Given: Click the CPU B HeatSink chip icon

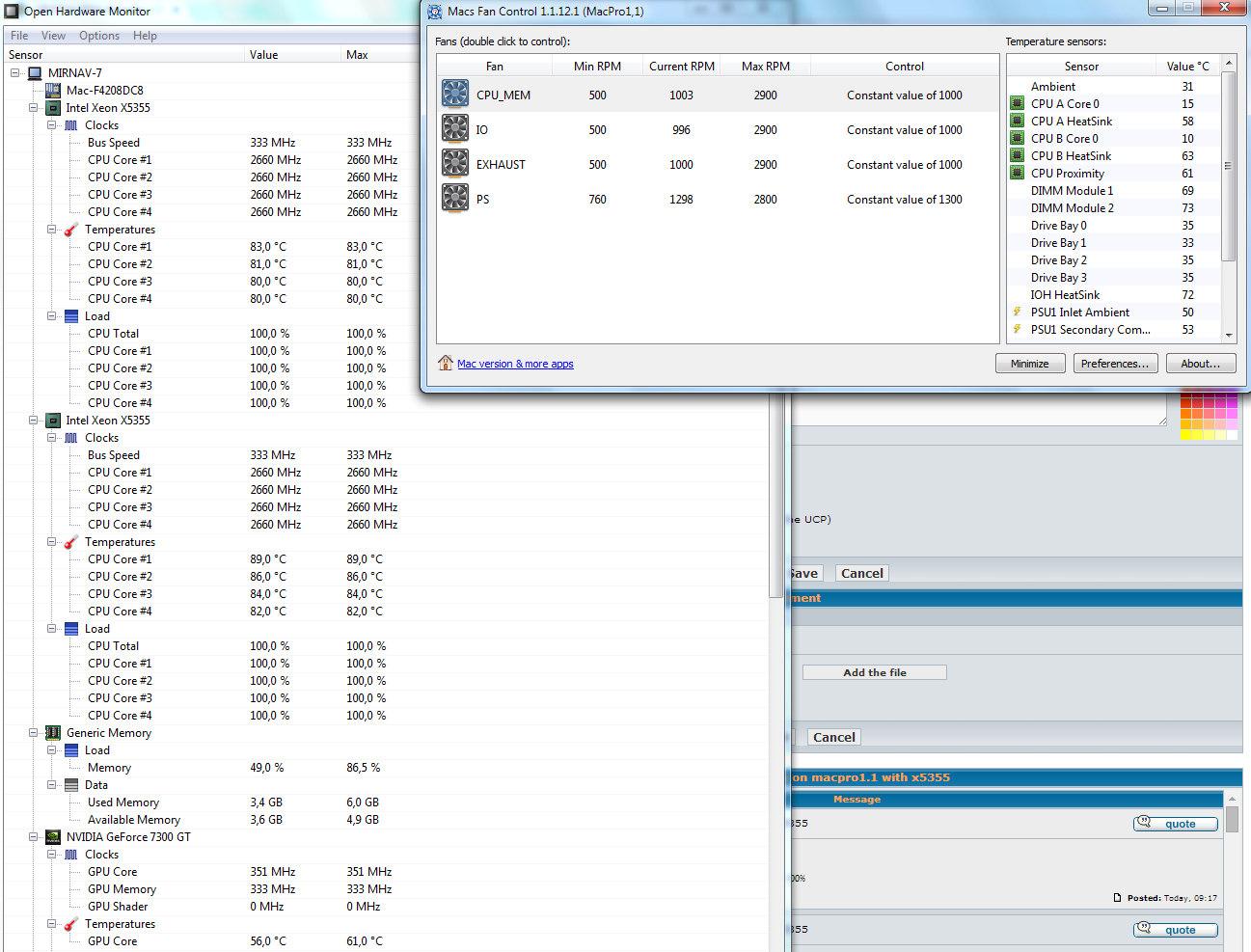Looking at the screenshot, I should tap(1017, 155).
